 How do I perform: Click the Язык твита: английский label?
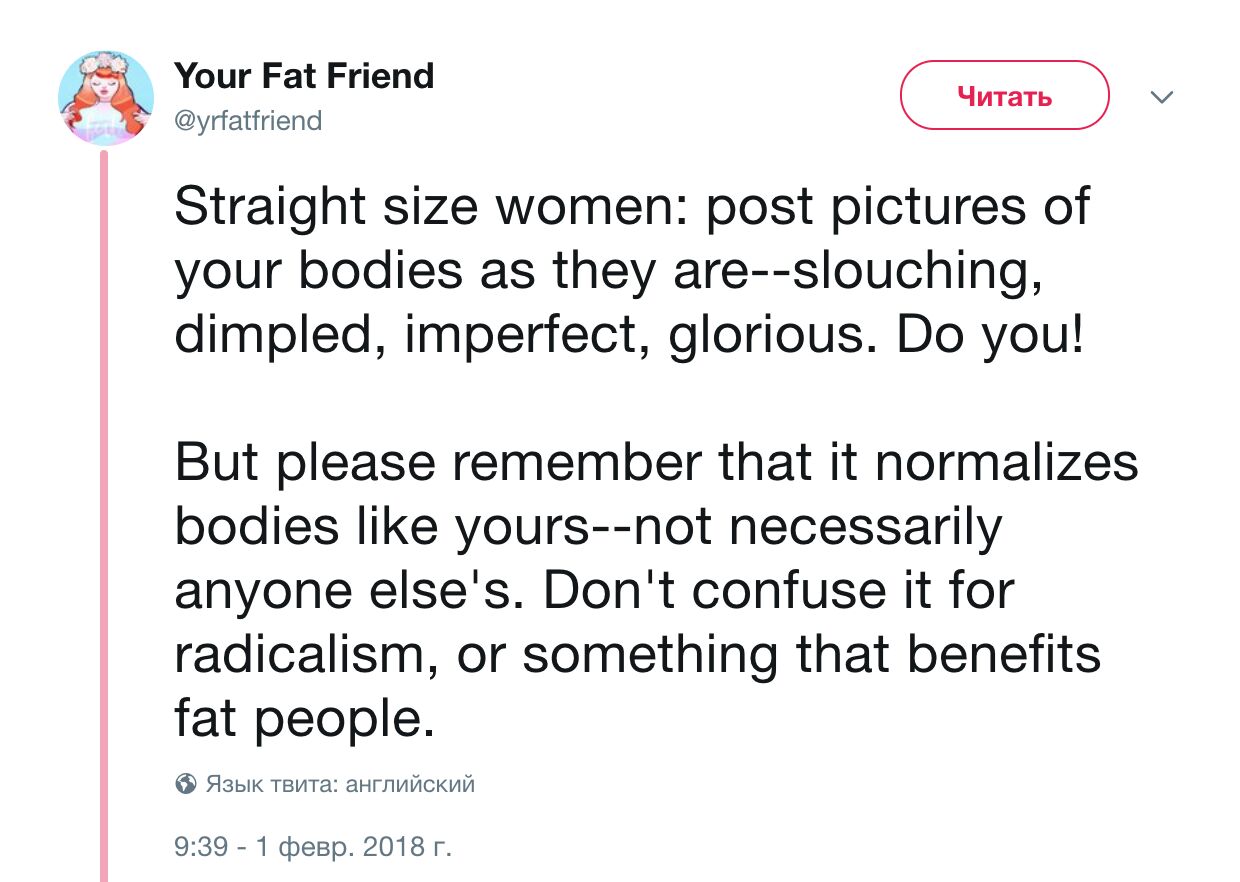[339, 784]
